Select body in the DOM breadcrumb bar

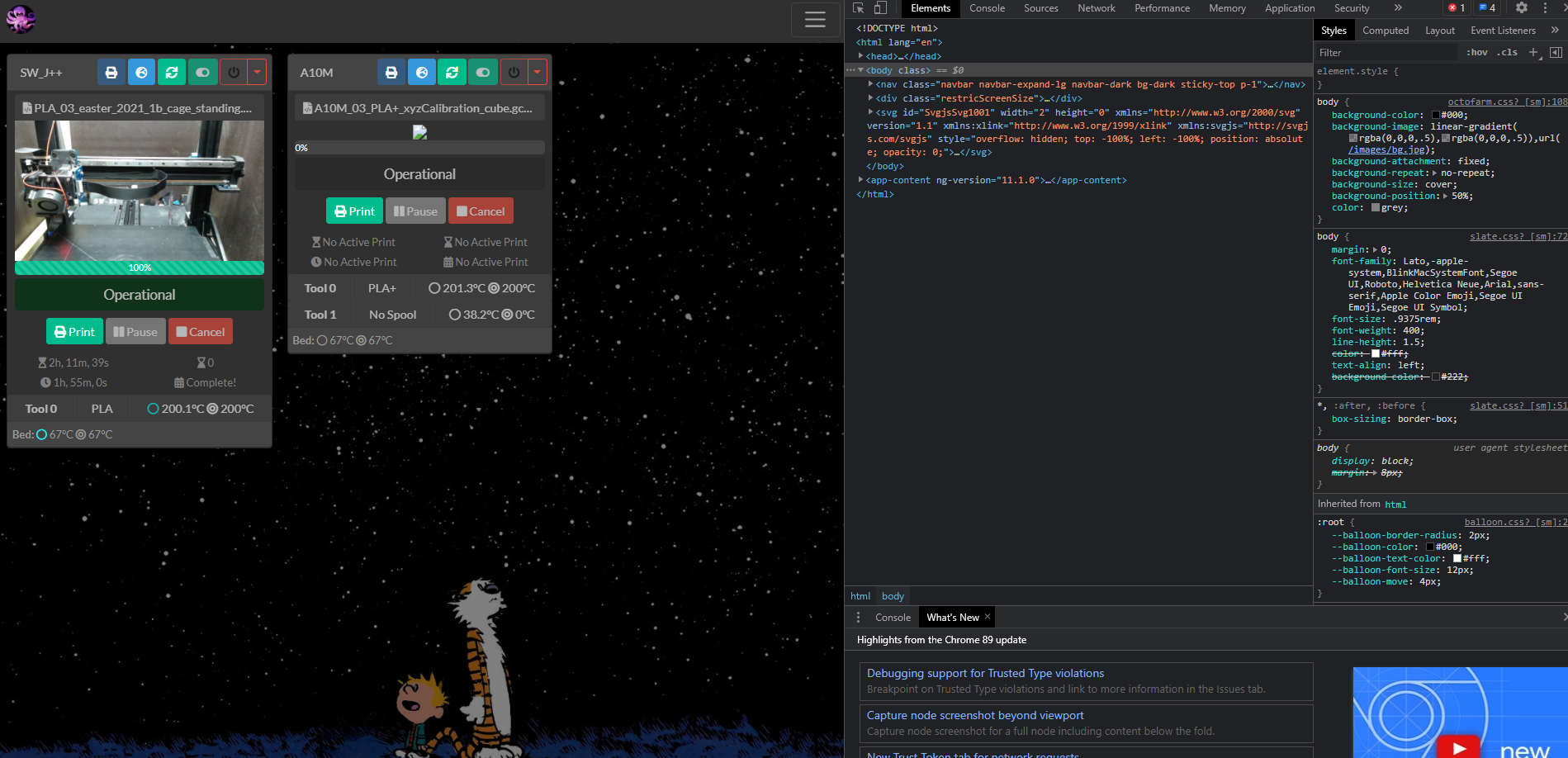click(x=893, y=595)
